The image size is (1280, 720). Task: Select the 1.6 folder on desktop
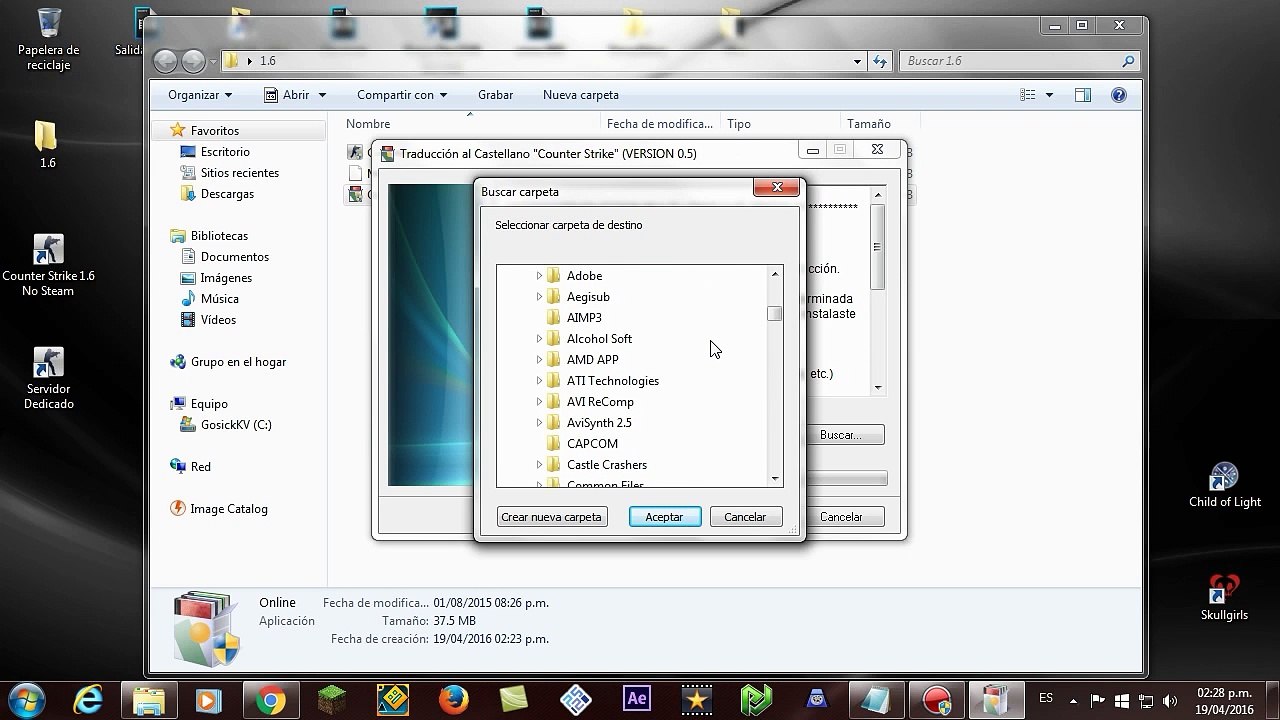pos(47,144)
